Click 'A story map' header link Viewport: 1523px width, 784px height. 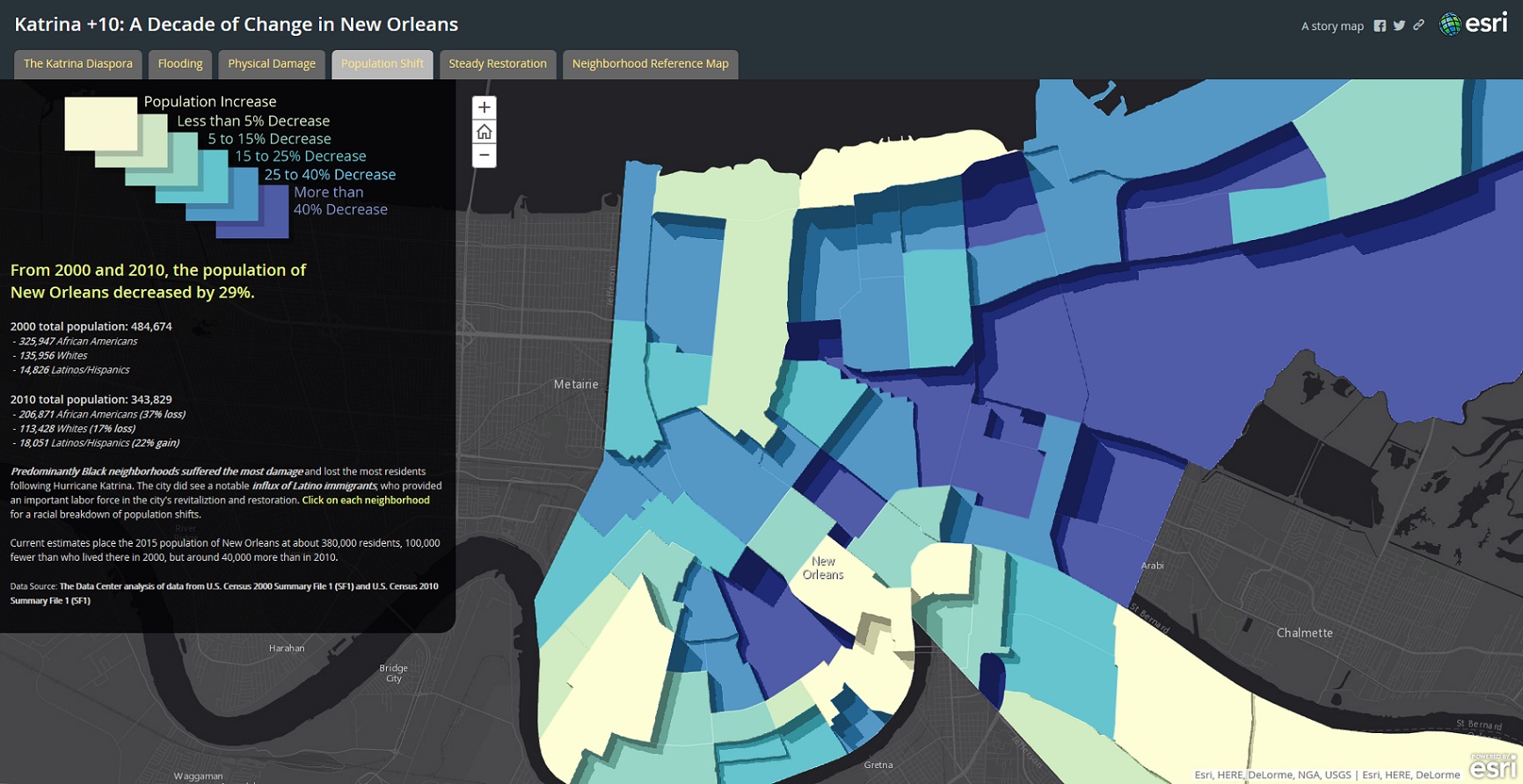(x=1332, y=26)
